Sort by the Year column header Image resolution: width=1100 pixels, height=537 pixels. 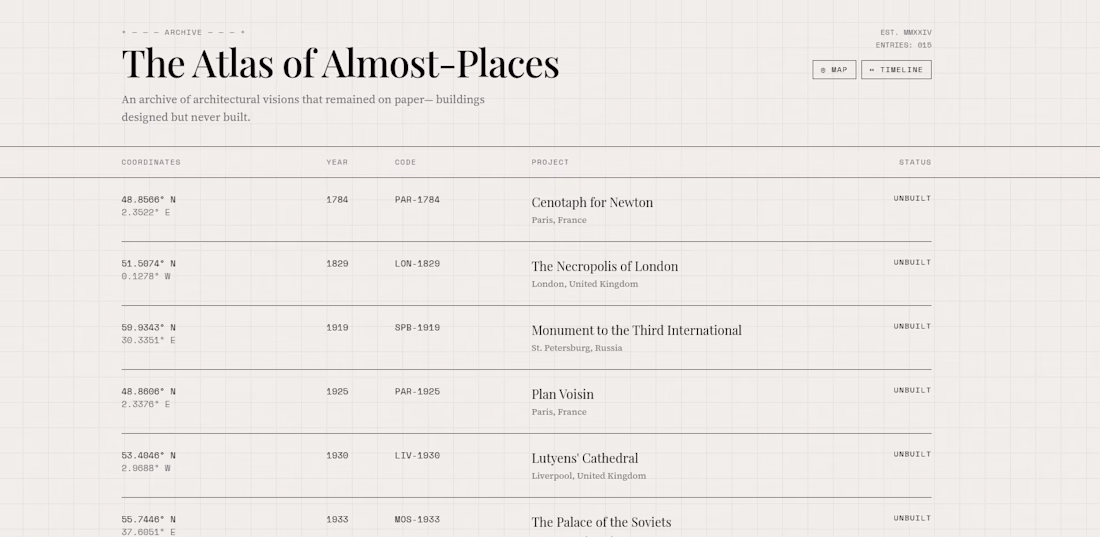pos(337,162)
